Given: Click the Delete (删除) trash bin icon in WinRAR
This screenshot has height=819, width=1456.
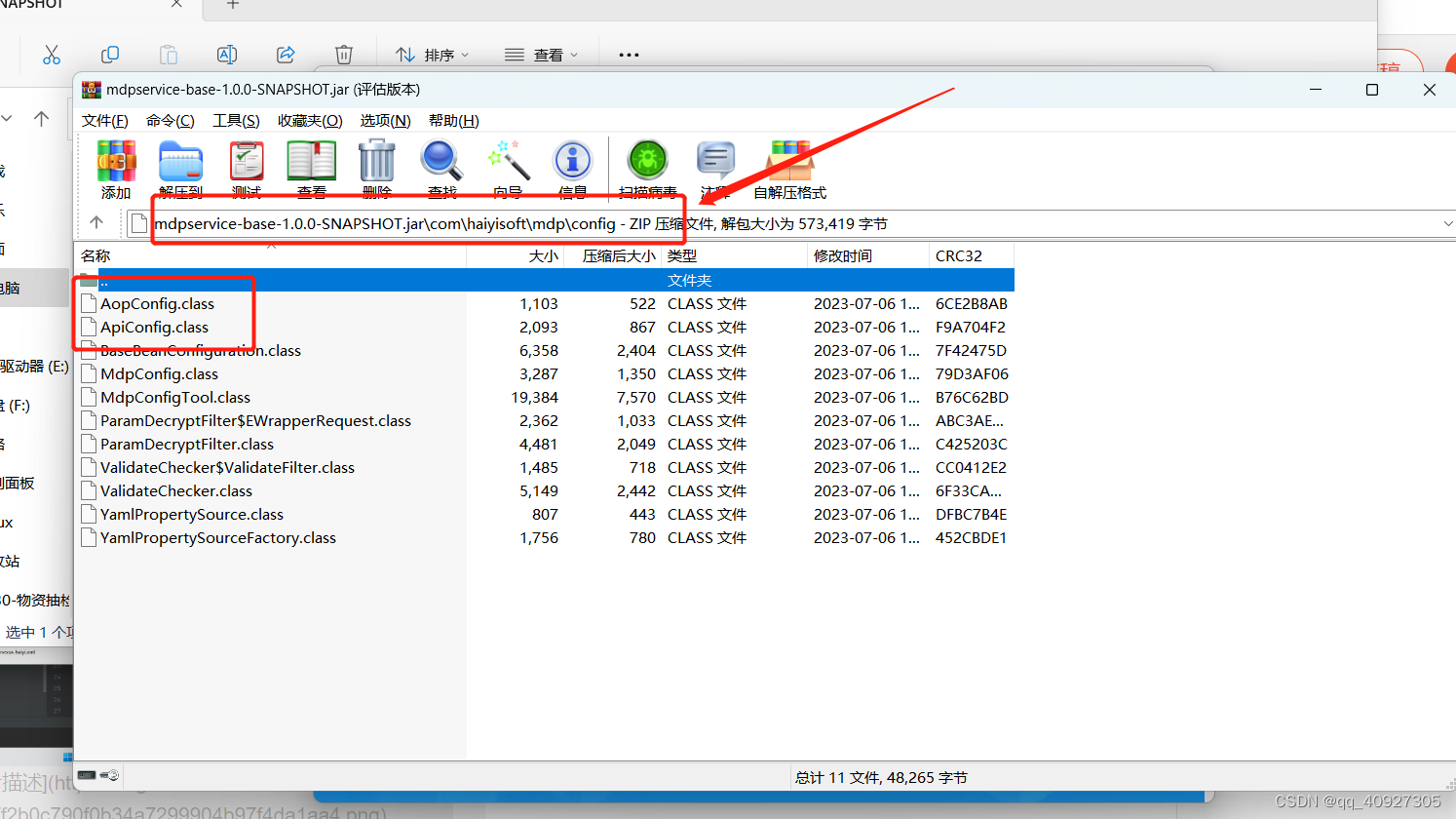Looking at the screenshot, I should pos(377,169).
